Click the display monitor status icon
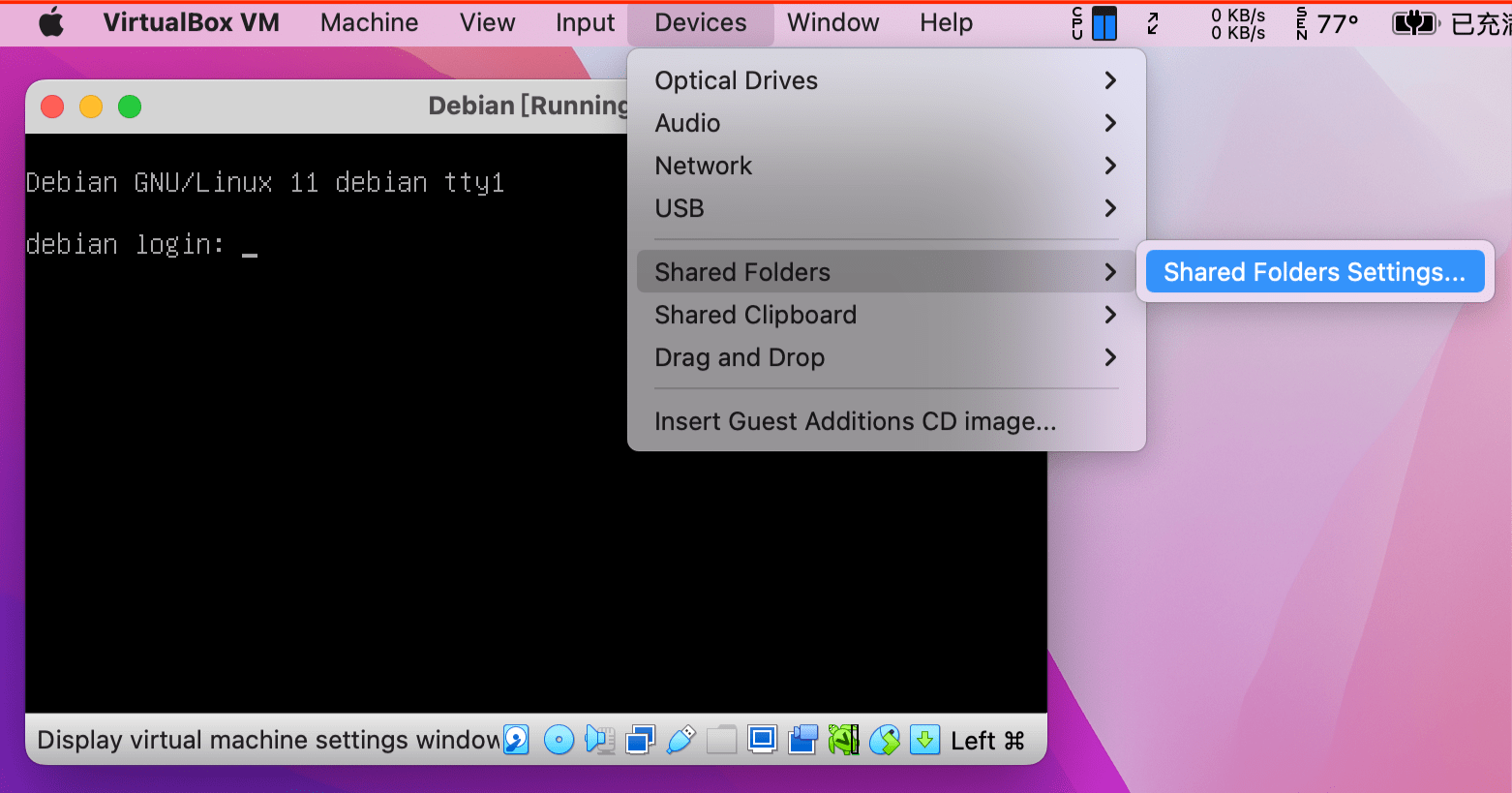This screenshot has height=793, width=1512. (x=762, y=741)
